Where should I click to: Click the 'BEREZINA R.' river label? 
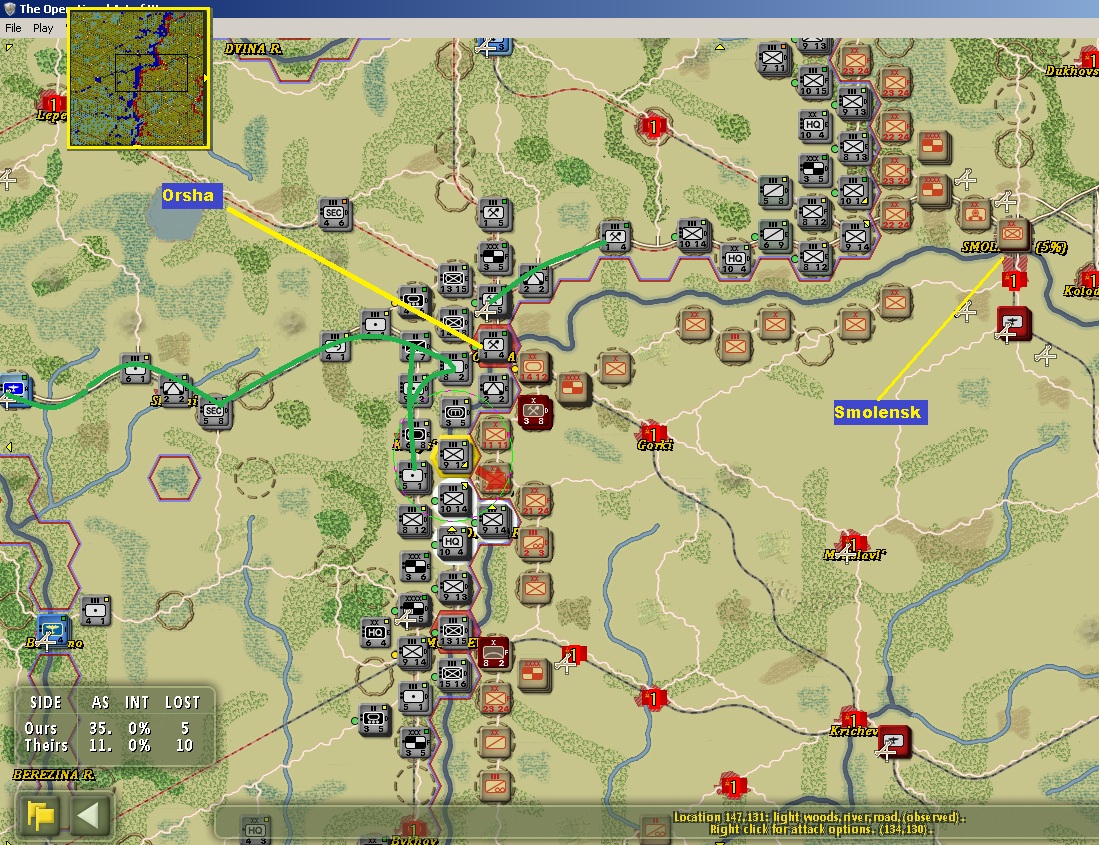[54, 774]
